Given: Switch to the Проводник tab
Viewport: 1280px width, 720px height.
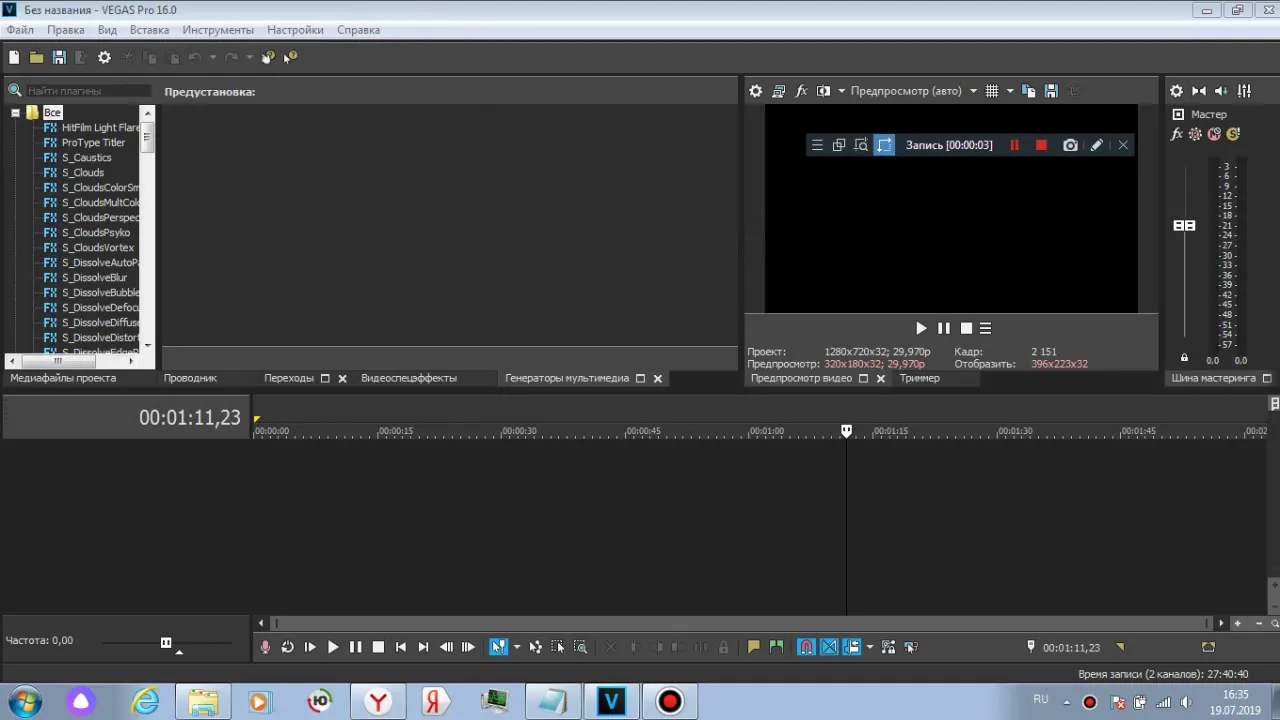Looking at the screenshot, I should 190,378.
